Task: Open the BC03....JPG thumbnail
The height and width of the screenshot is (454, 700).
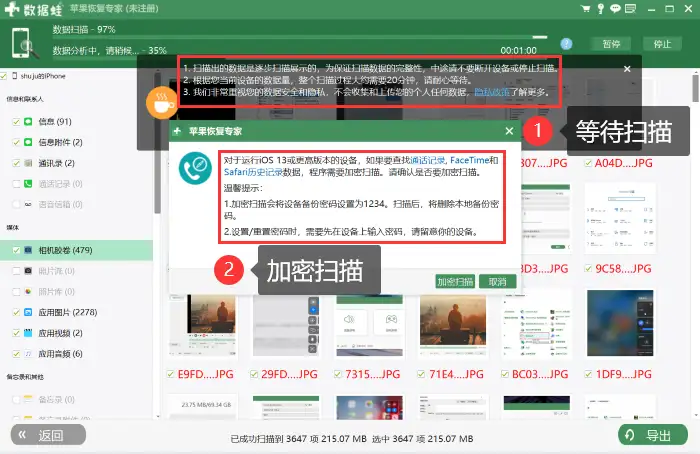Action: tap(537, 325)
